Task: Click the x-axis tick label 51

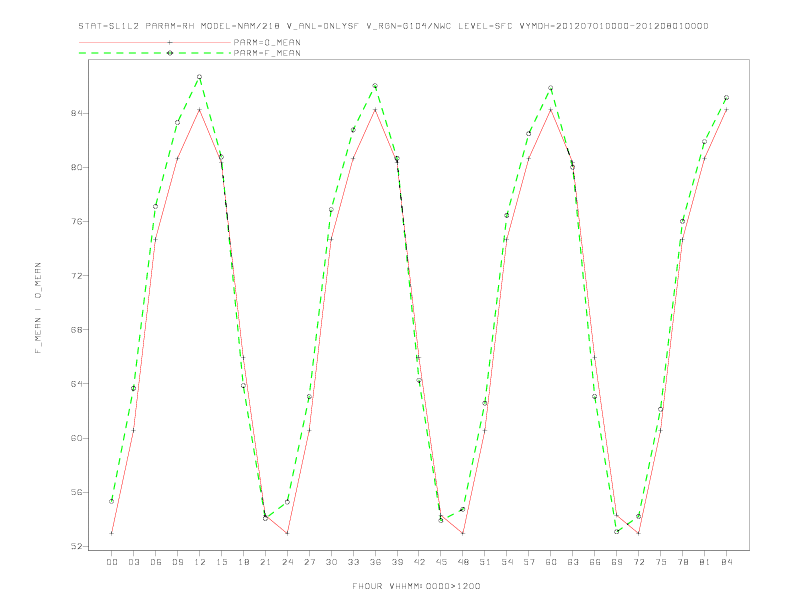Action: [485, 562]
